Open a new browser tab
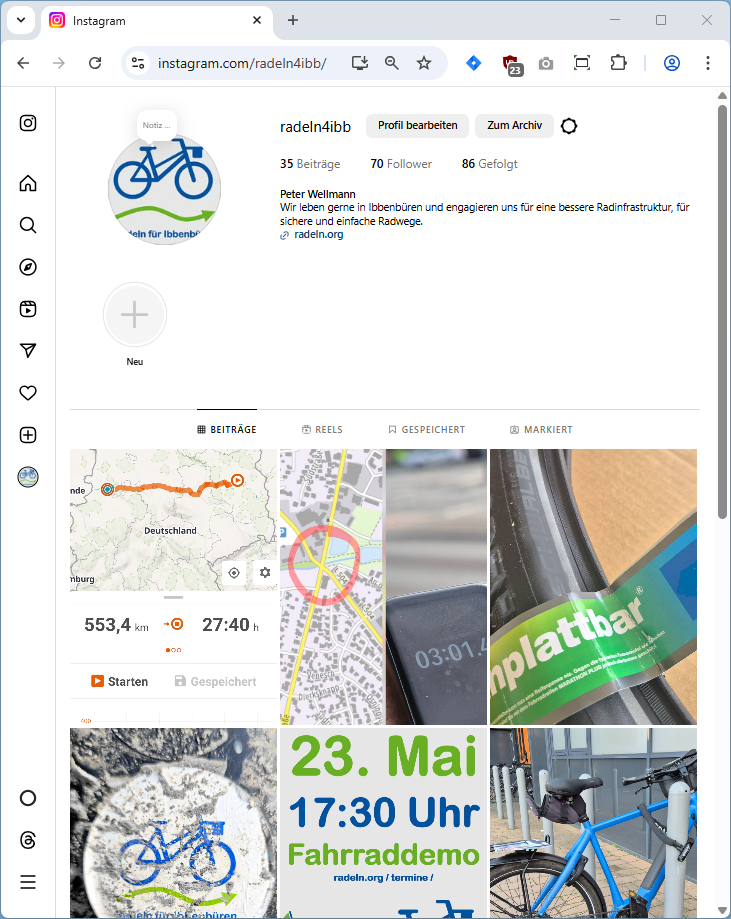The width and height of the screenshot is (731, 919). [x=293, y=21]
